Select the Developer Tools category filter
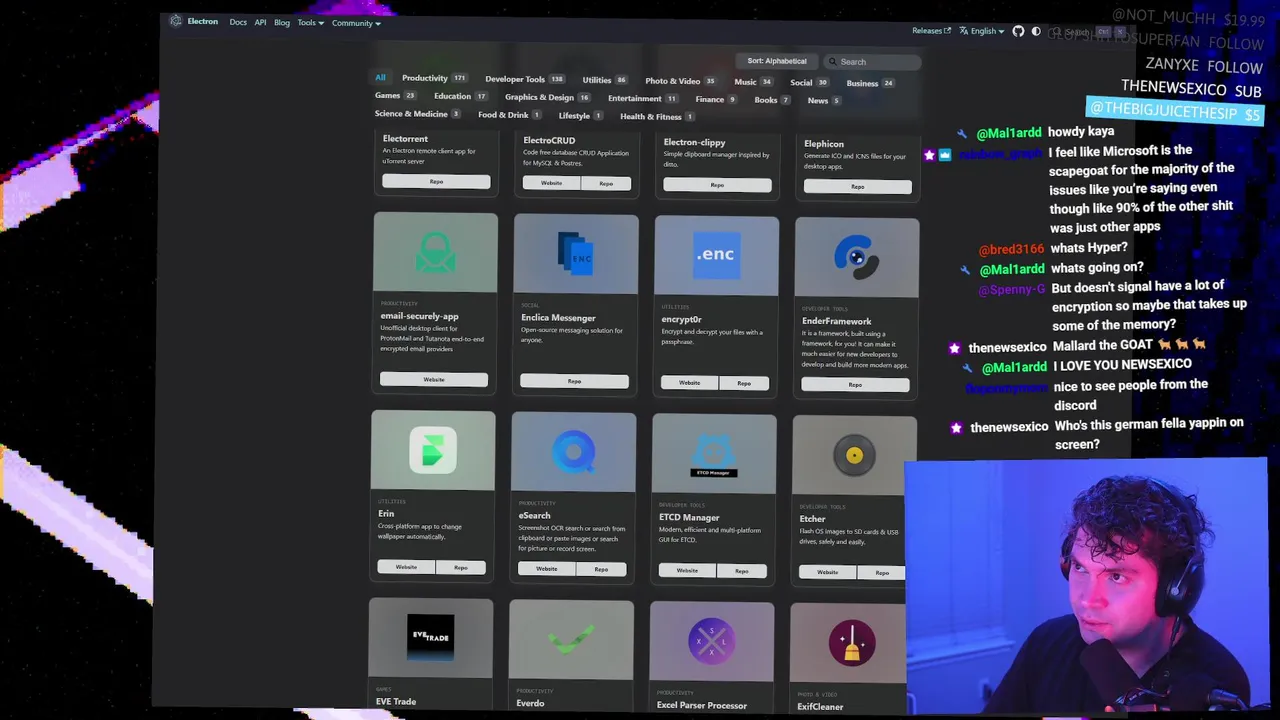The height and width of the screenshot is (720, 1280). point(525,79)
